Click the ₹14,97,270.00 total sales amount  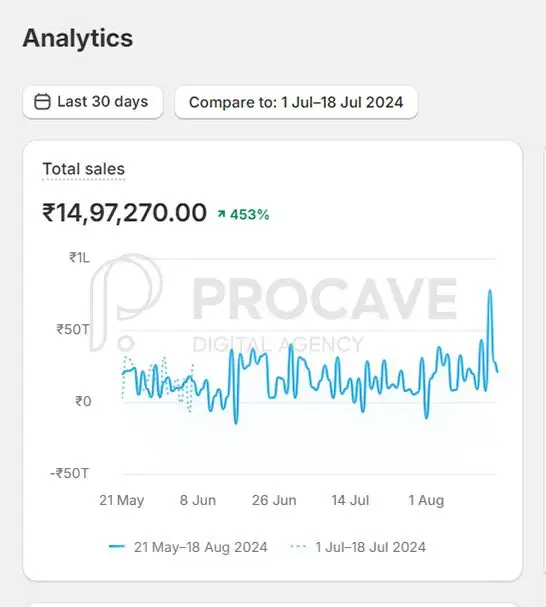tap(125, 213)
